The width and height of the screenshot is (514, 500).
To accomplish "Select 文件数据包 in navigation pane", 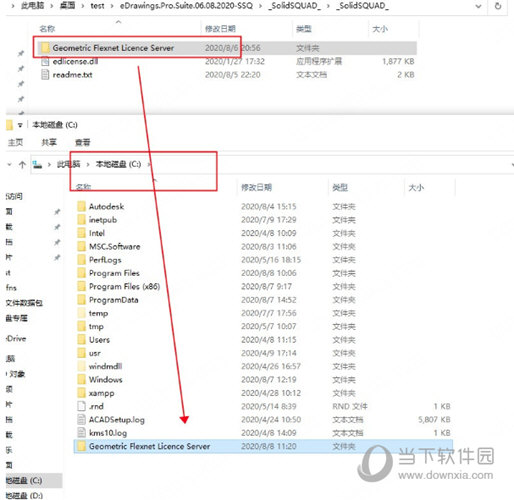I will [24, 303].
